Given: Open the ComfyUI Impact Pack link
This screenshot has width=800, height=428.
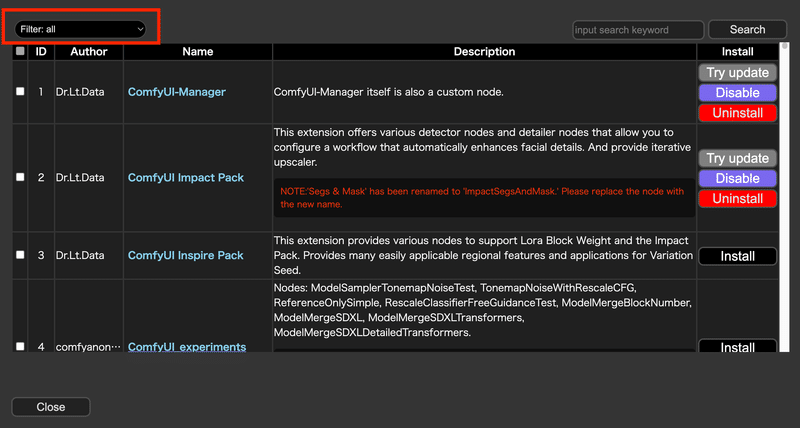Looking at the screenshot, I should (186, 178).
